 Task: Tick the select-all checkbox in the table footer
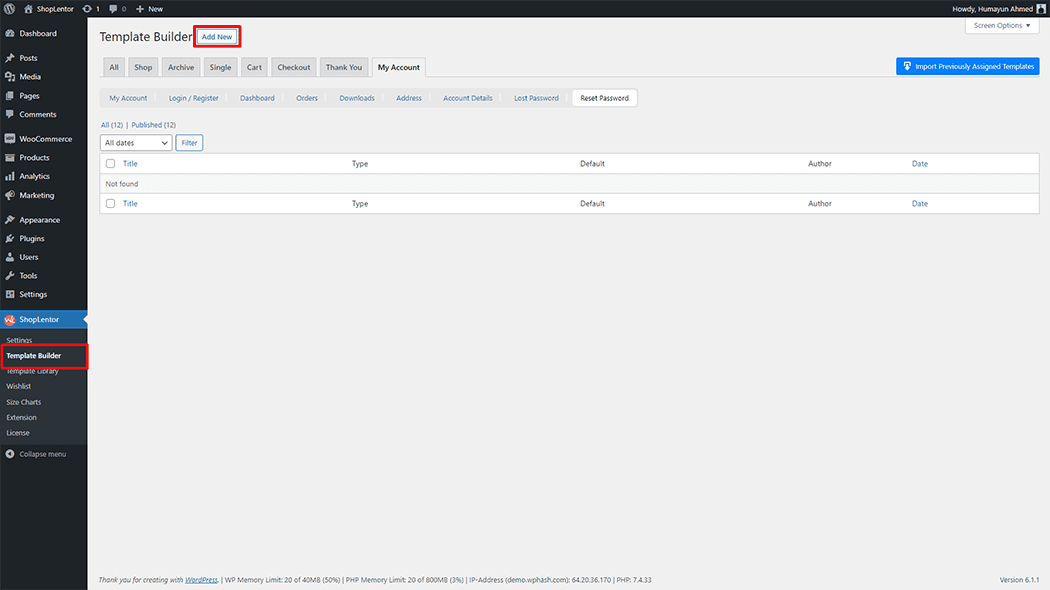pos(110,204)
